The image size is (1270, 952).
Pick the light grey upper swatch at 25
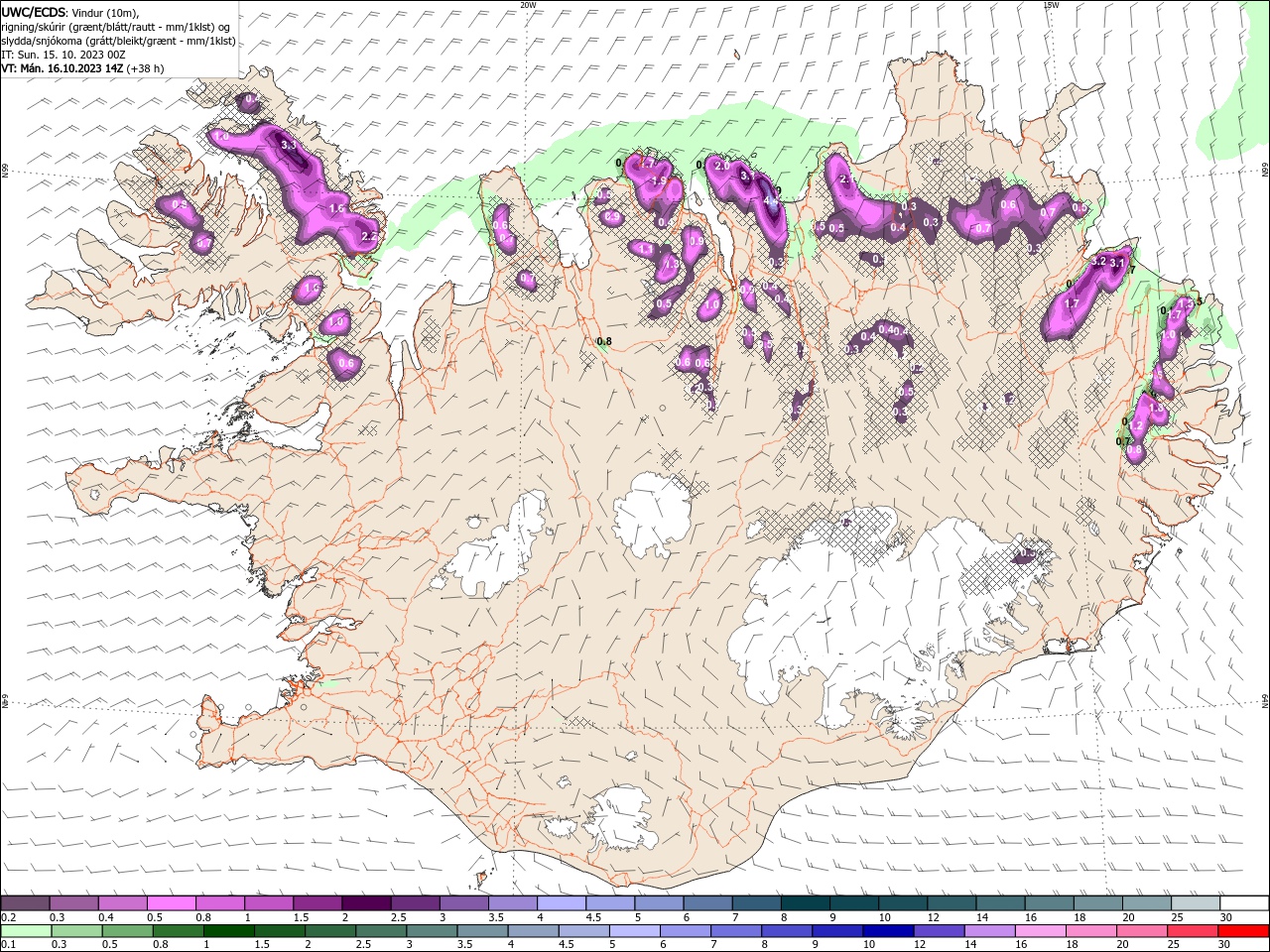coord(1196,903)
